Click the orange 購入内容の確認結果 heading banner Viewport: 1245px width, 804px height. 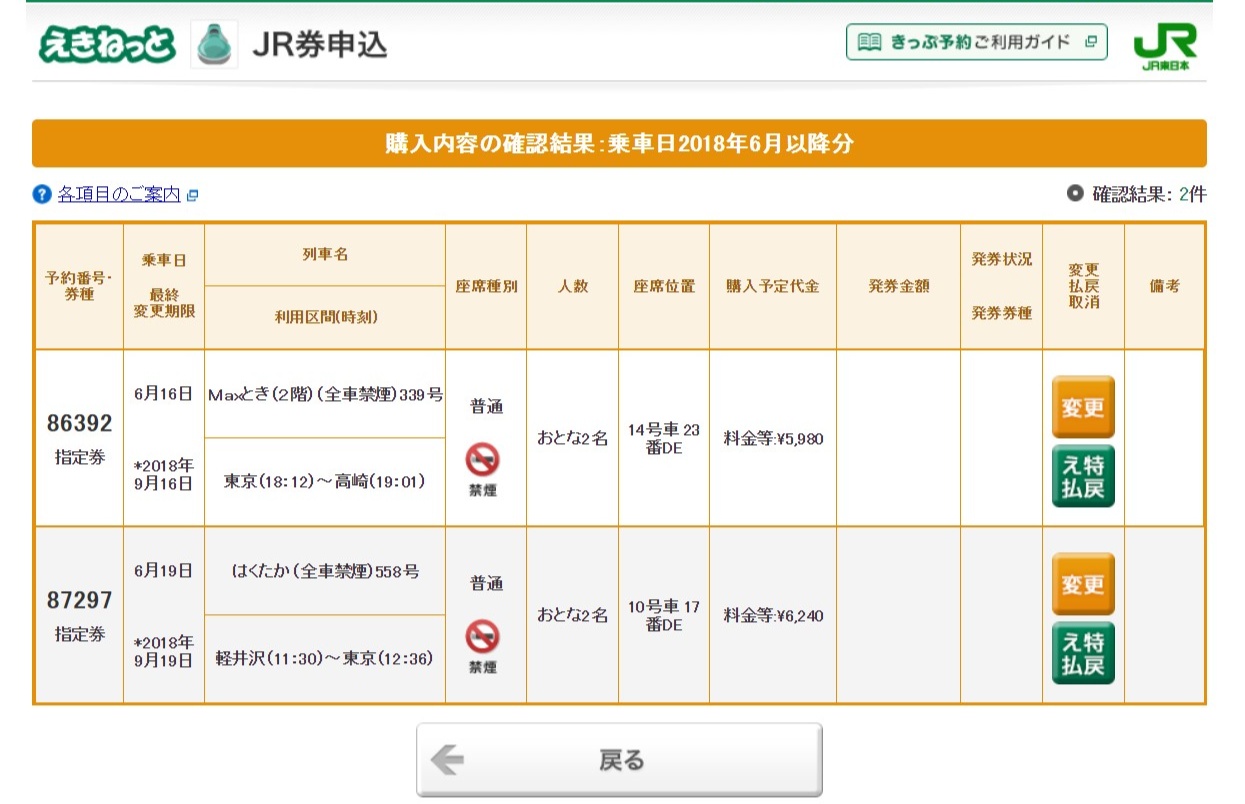[x=619, y=144]
